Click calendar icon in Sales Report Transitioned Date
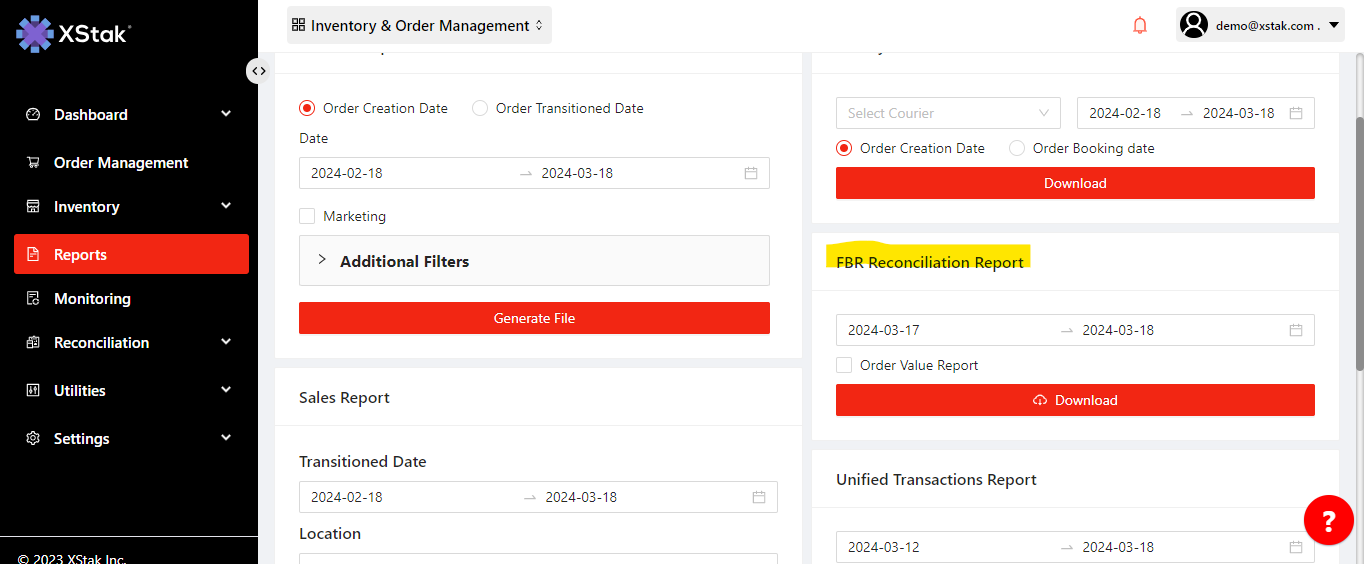1364x564 pixels. point(759,497)
